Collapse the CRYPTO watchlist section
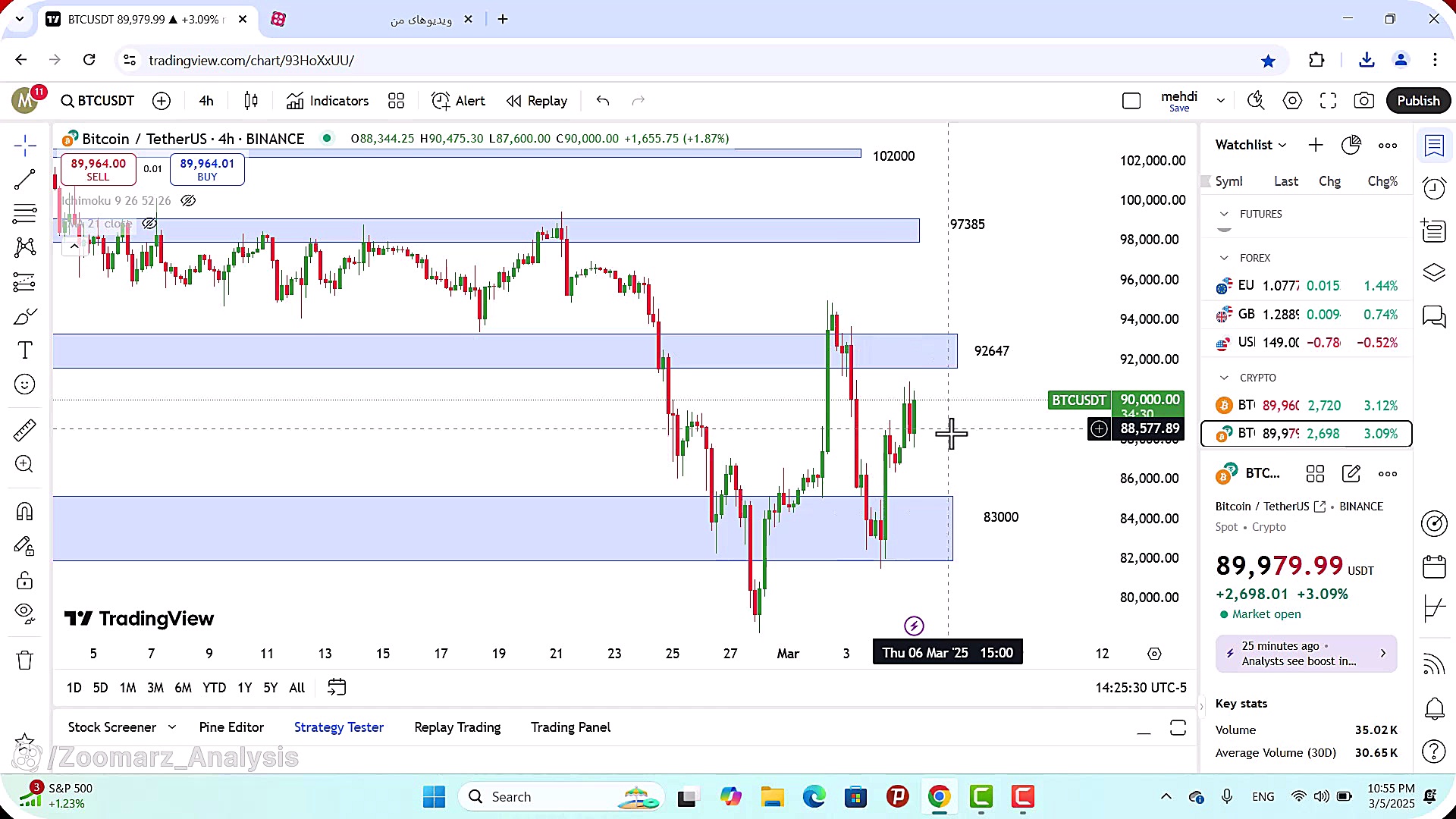Screen dimensions: 1456x819 coord(1224,378)
